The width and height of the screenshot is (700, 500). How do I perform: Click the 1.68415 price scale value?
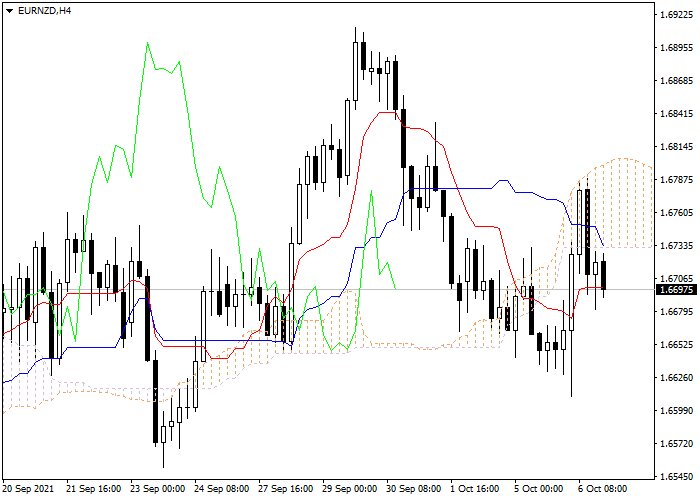click(x=677, y=114)
